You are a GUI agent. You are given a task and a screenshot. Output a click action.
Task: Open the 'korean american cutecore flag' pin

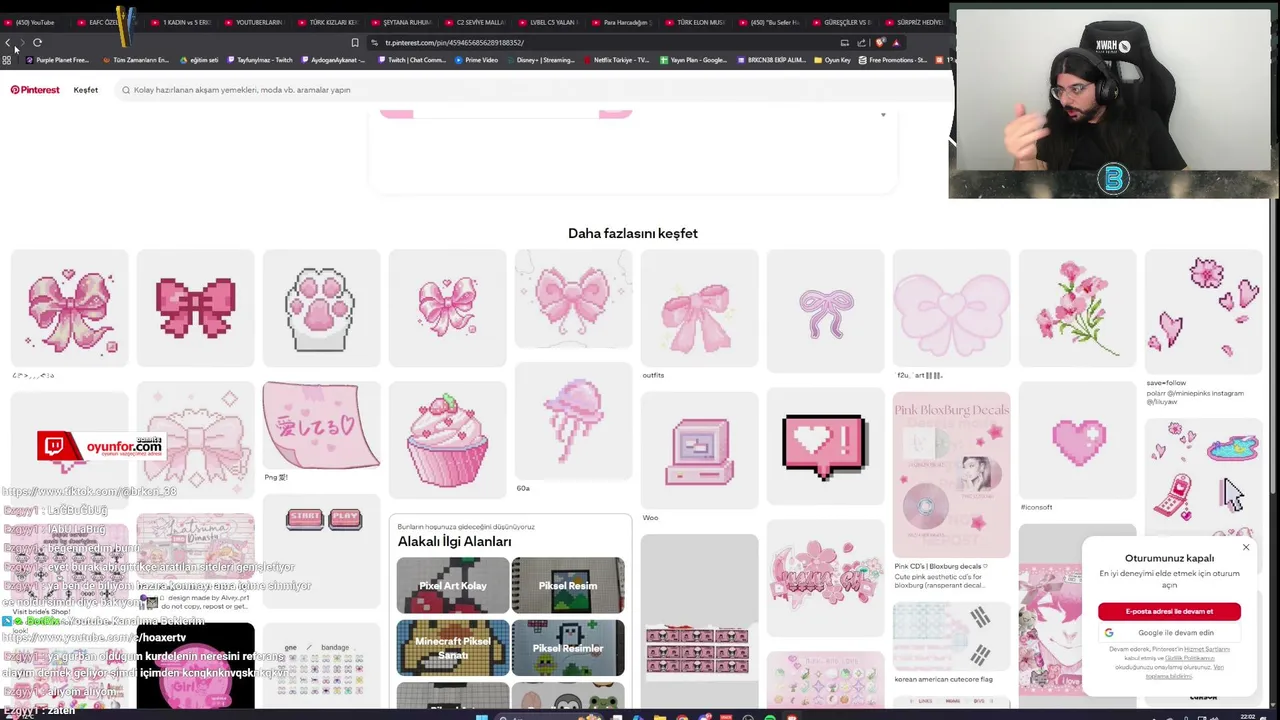(951, 637)
